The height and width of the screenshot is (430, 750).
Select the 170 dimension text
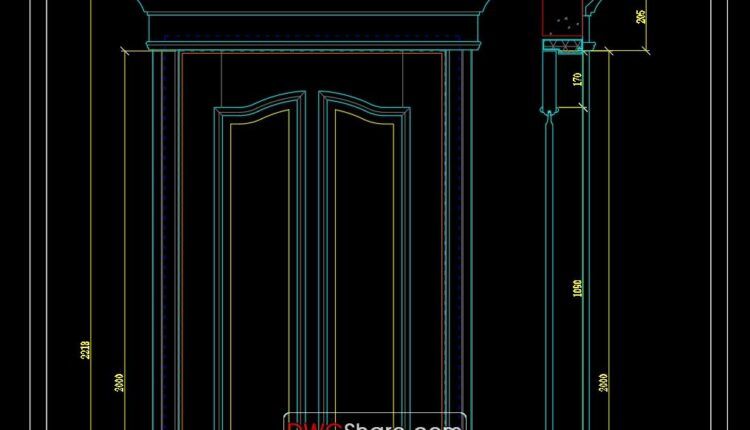click(577, 79)
